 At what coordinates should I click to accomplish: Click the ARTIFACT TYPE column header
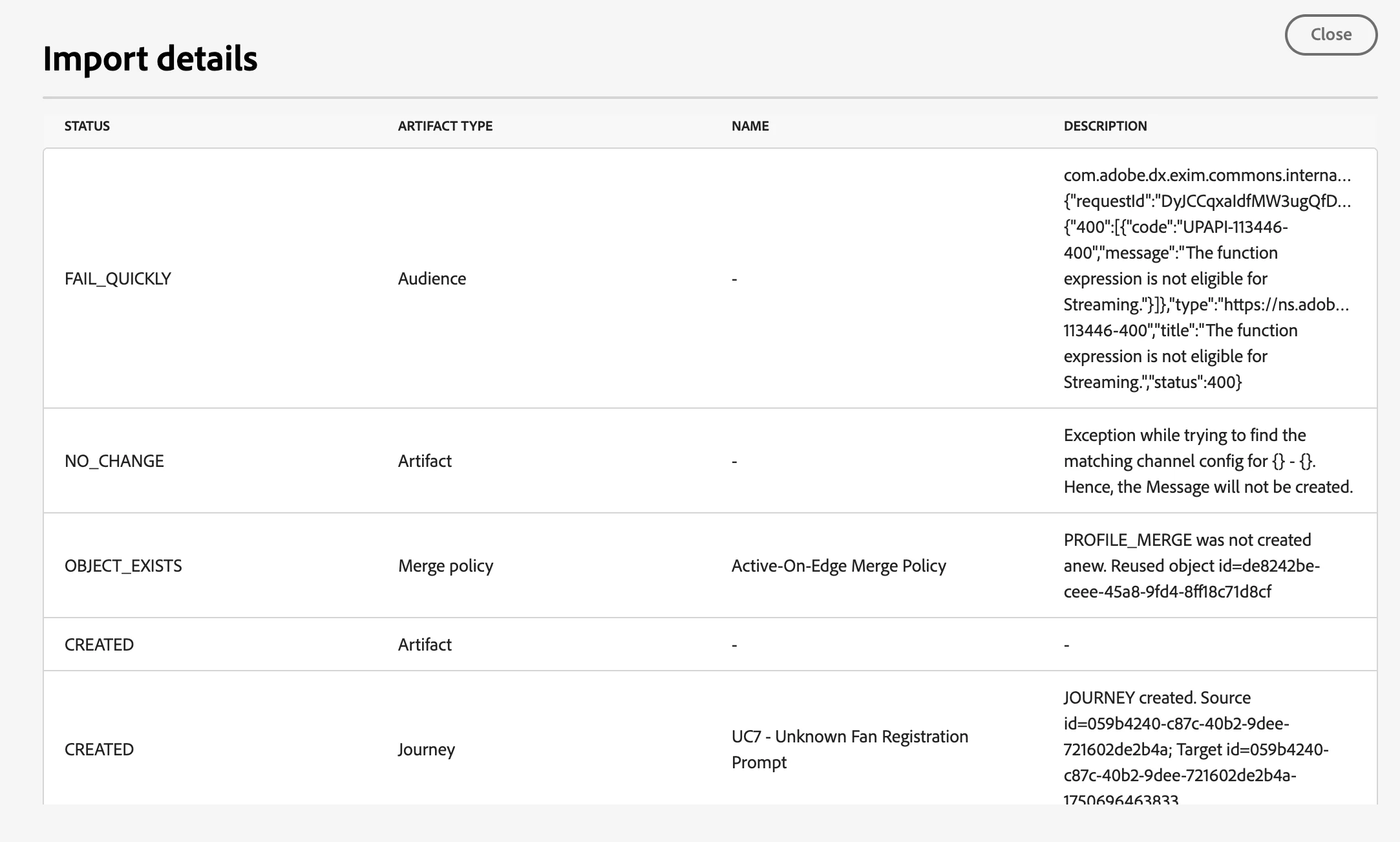445,126
